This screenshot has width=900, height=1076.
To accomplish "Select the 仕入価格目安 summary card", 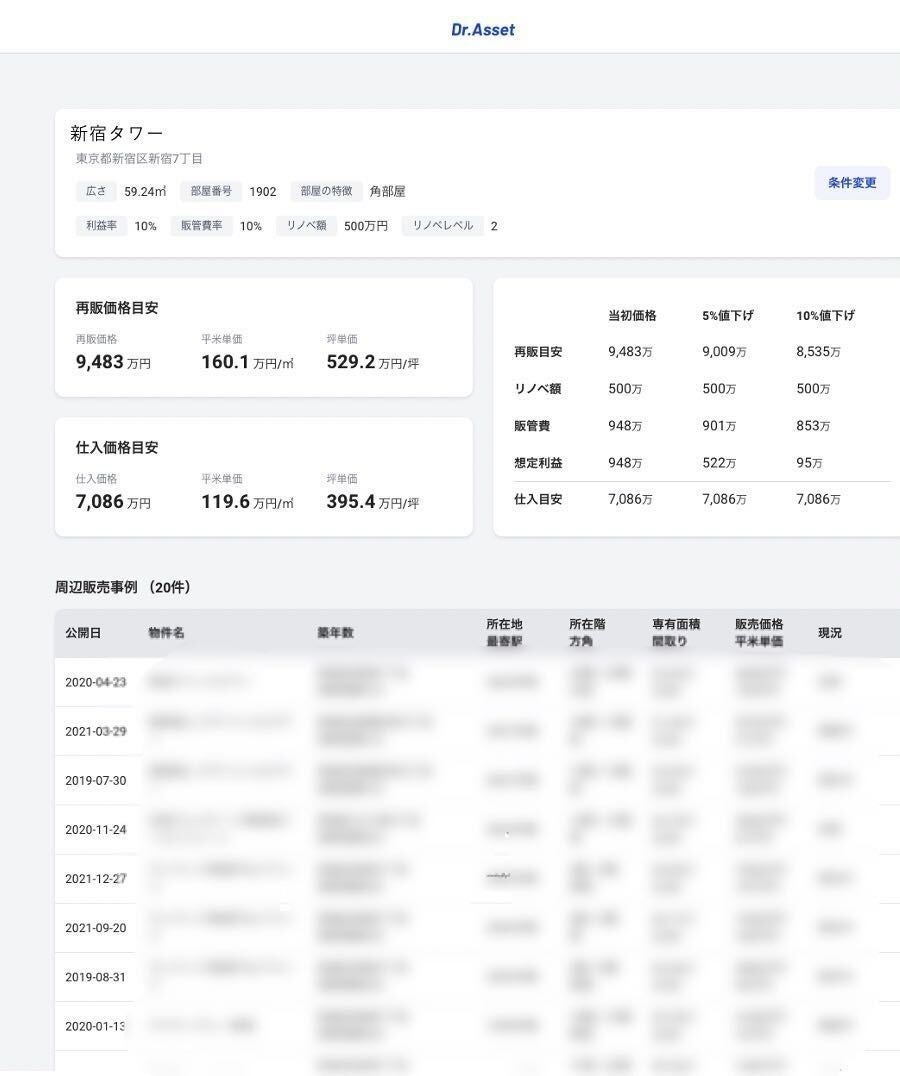I will coord(263,476).
